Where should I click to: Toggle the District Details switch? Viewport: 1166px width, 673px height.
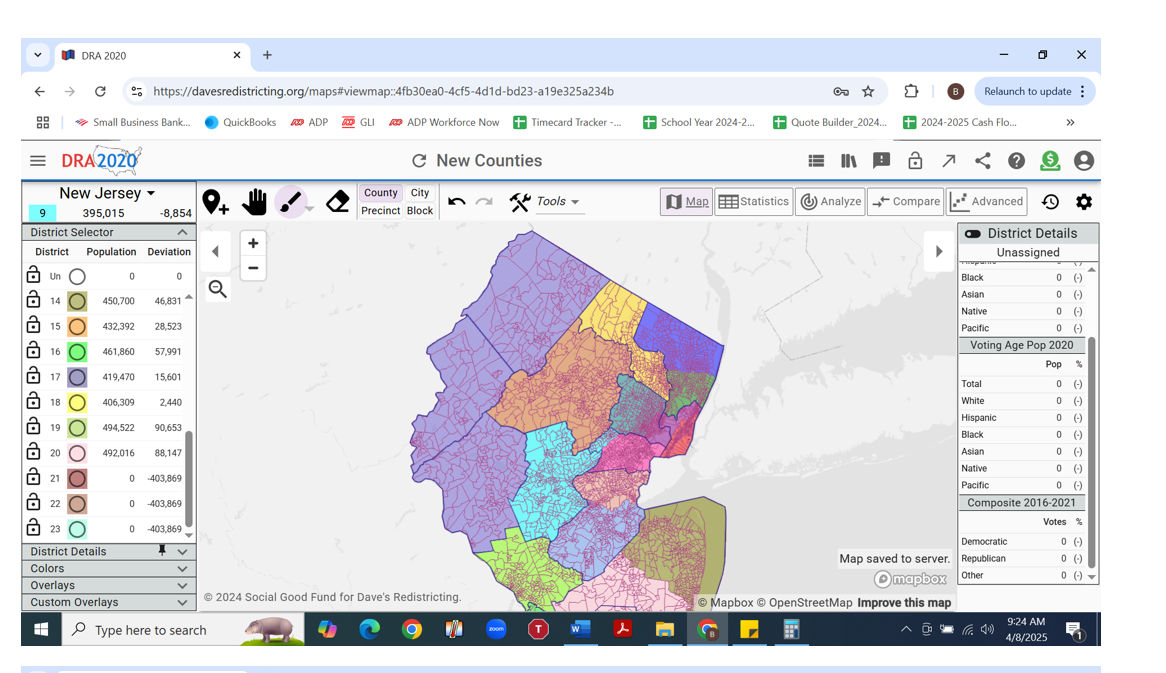click(x=972, y=234)
